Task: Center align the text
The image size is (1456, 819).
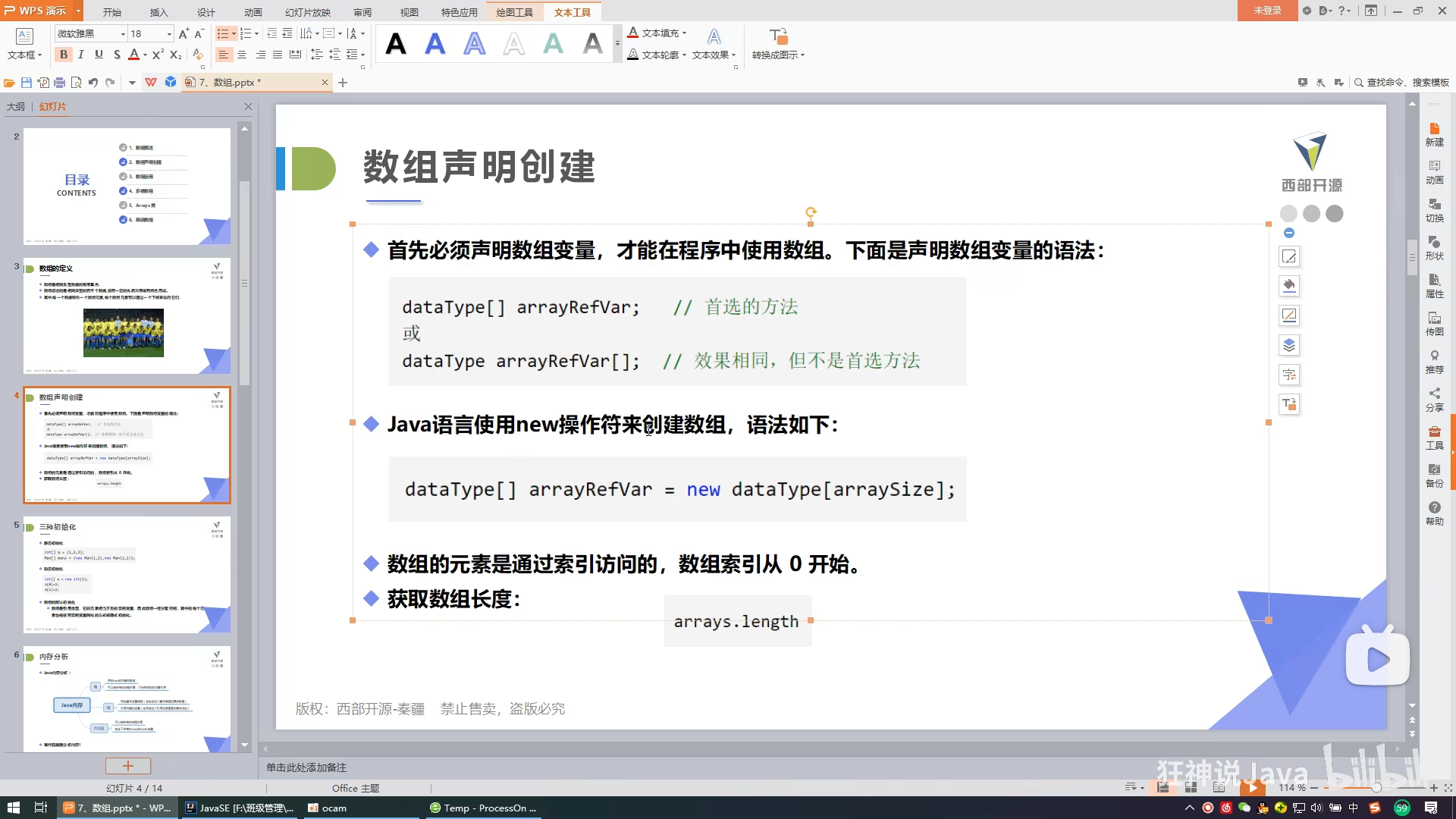Action: 242,55
